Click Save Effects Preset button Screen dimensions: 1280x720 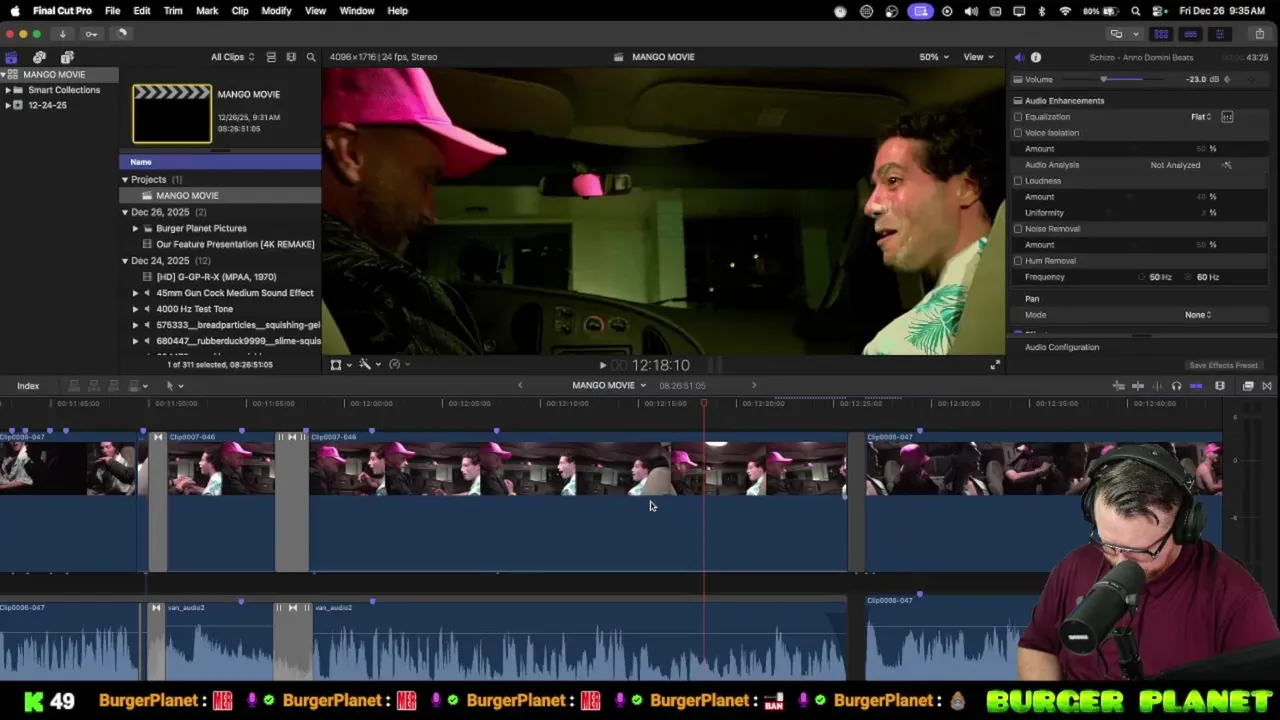pyautogui.click(x=1223, y=366)
